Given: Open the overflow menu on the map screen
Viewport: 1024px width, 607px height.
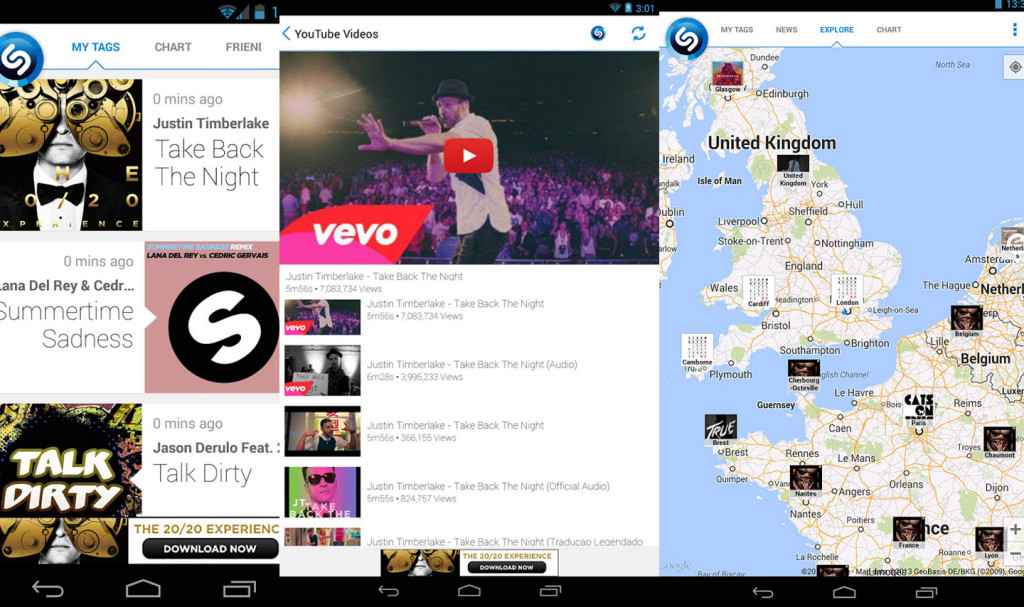Looking at the screenshot, I should tap(1014, 30).
